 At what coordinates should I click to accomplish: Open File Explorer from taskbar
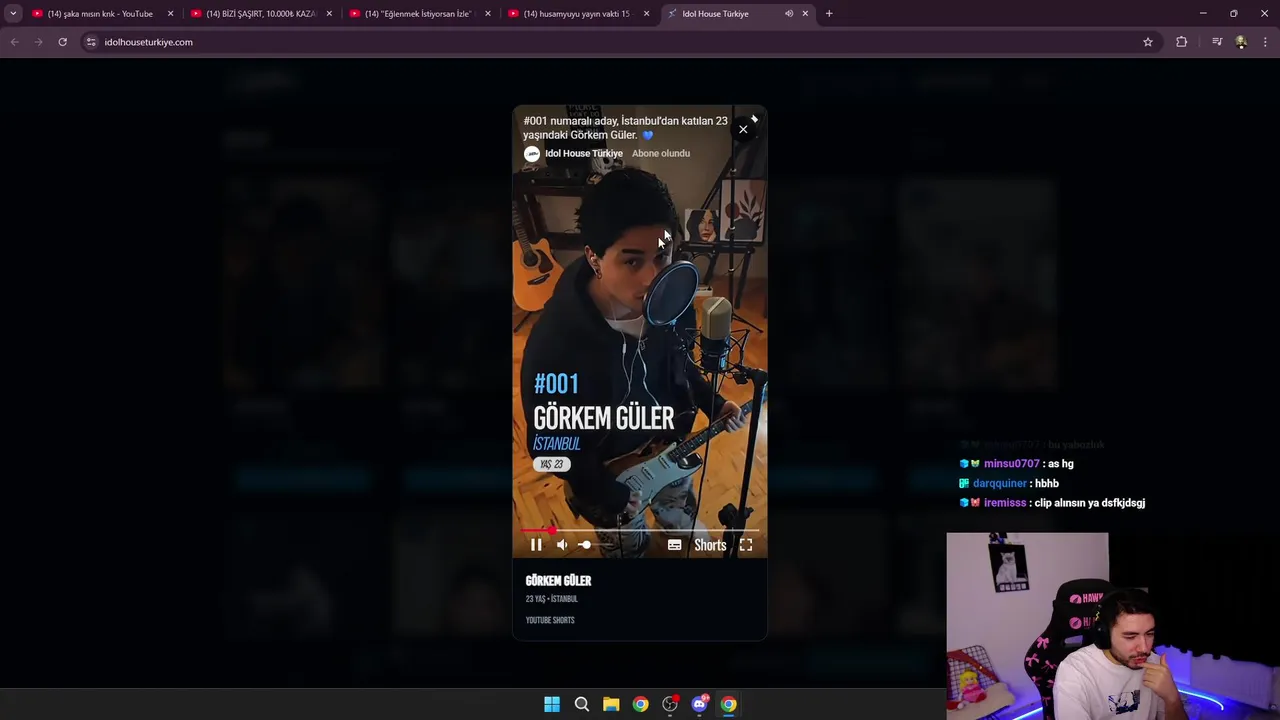pos(611,704)
